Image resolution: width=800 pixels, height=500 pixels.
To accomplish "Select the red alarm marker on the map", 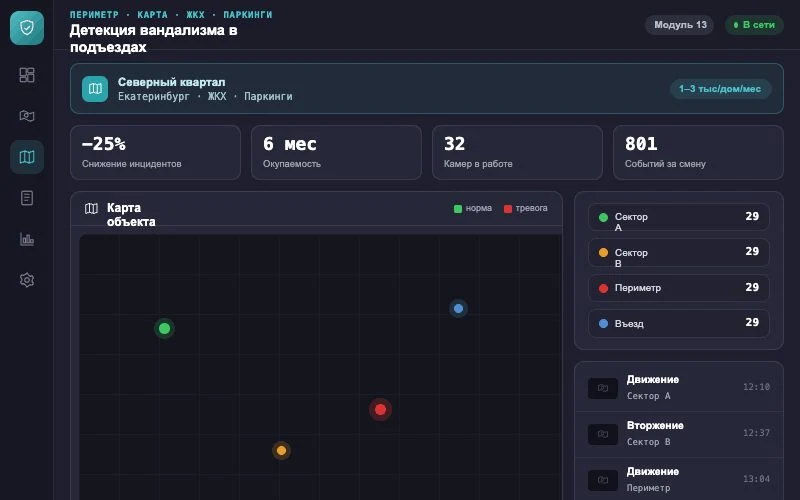I will tap(380, 409).
